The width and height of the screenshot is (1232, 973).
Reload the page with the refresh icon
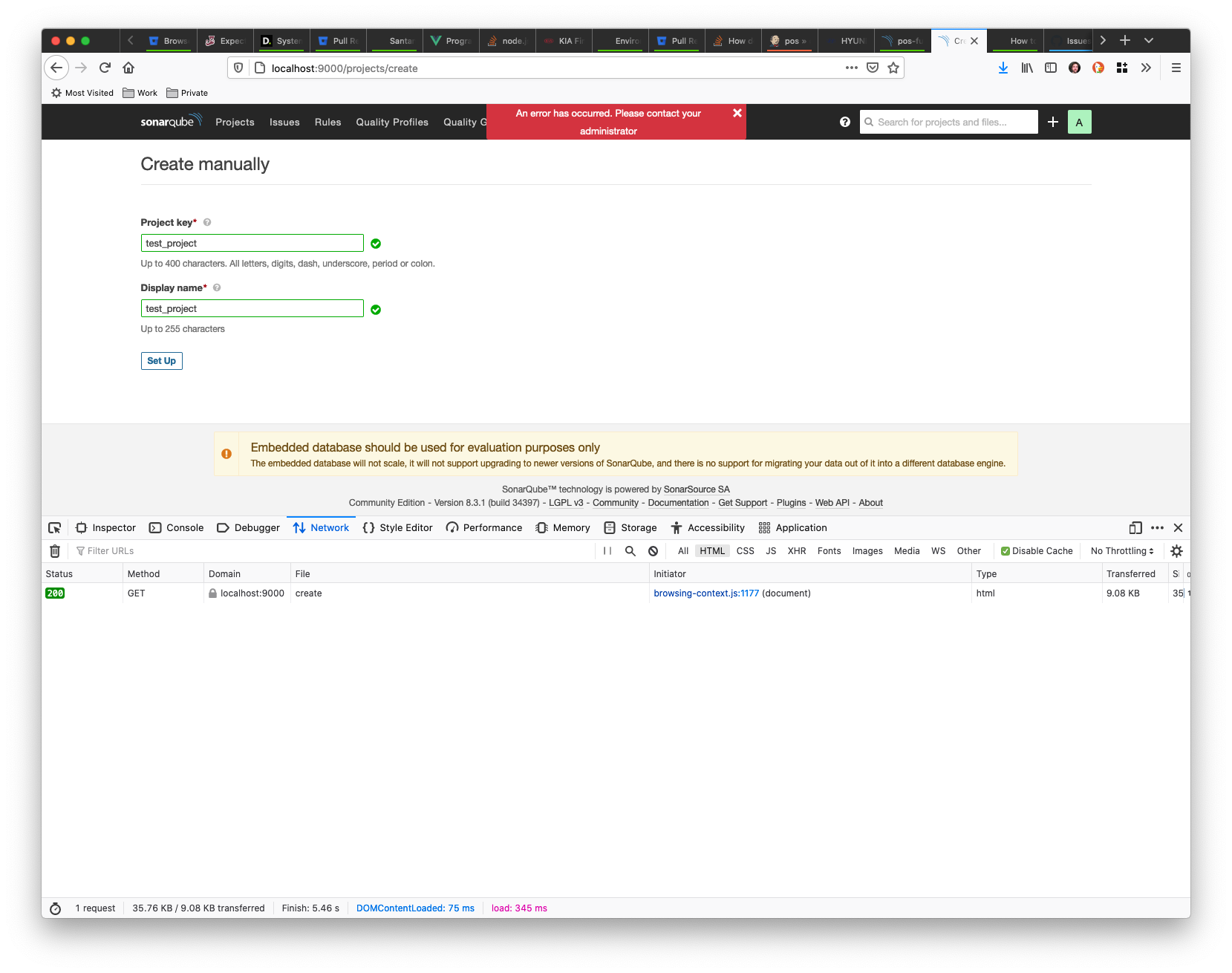pyautogui.click(x=105, y=68)
